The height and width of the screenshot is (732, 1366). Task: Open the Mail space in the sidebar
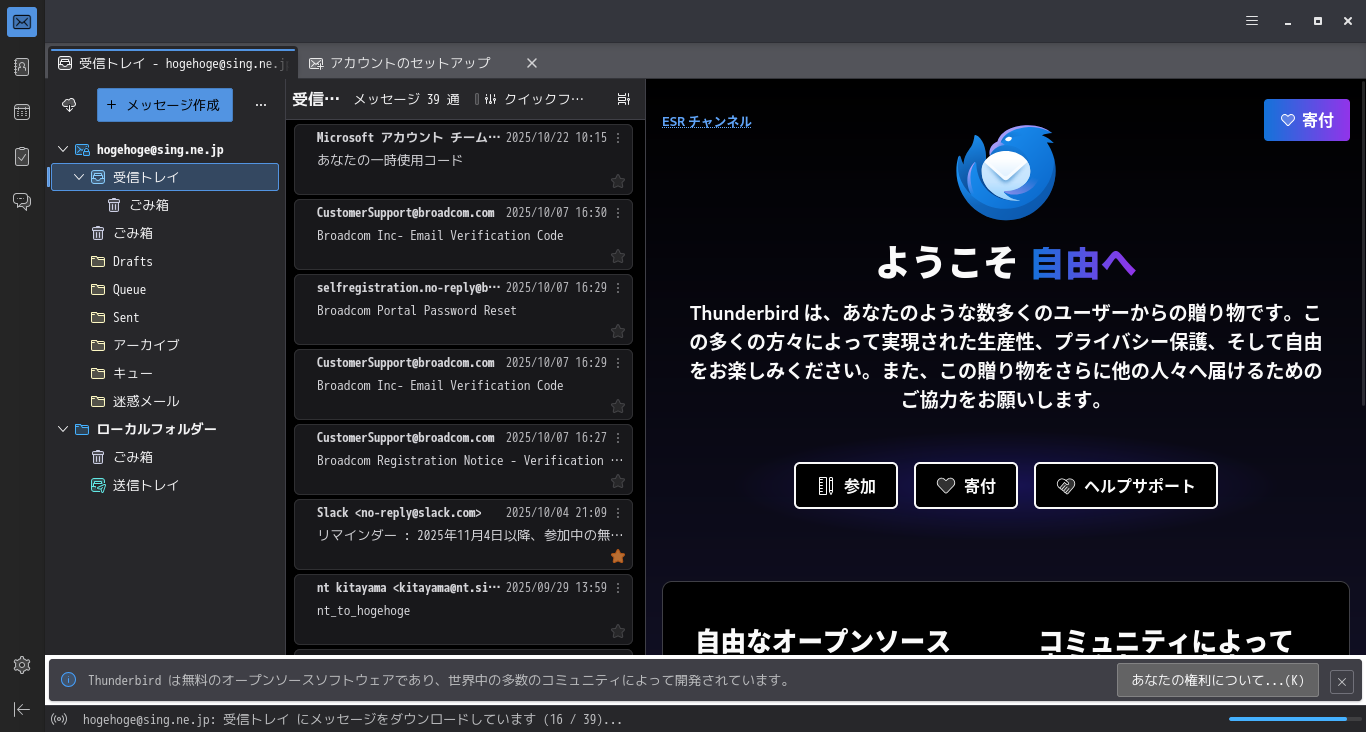tap(22, 22)
